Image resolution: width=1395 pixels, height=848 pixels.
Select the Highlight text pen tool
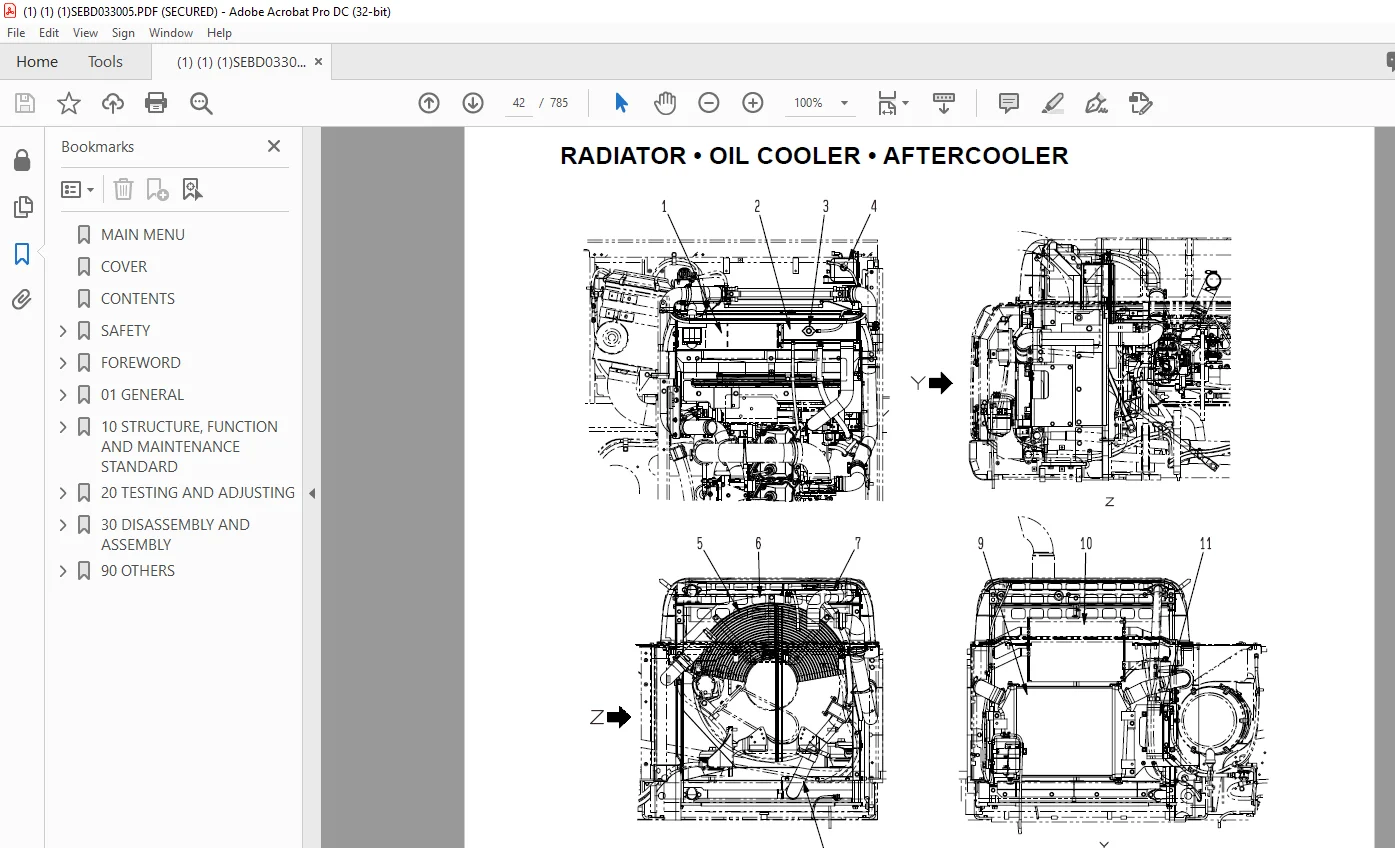[1052, 103]
